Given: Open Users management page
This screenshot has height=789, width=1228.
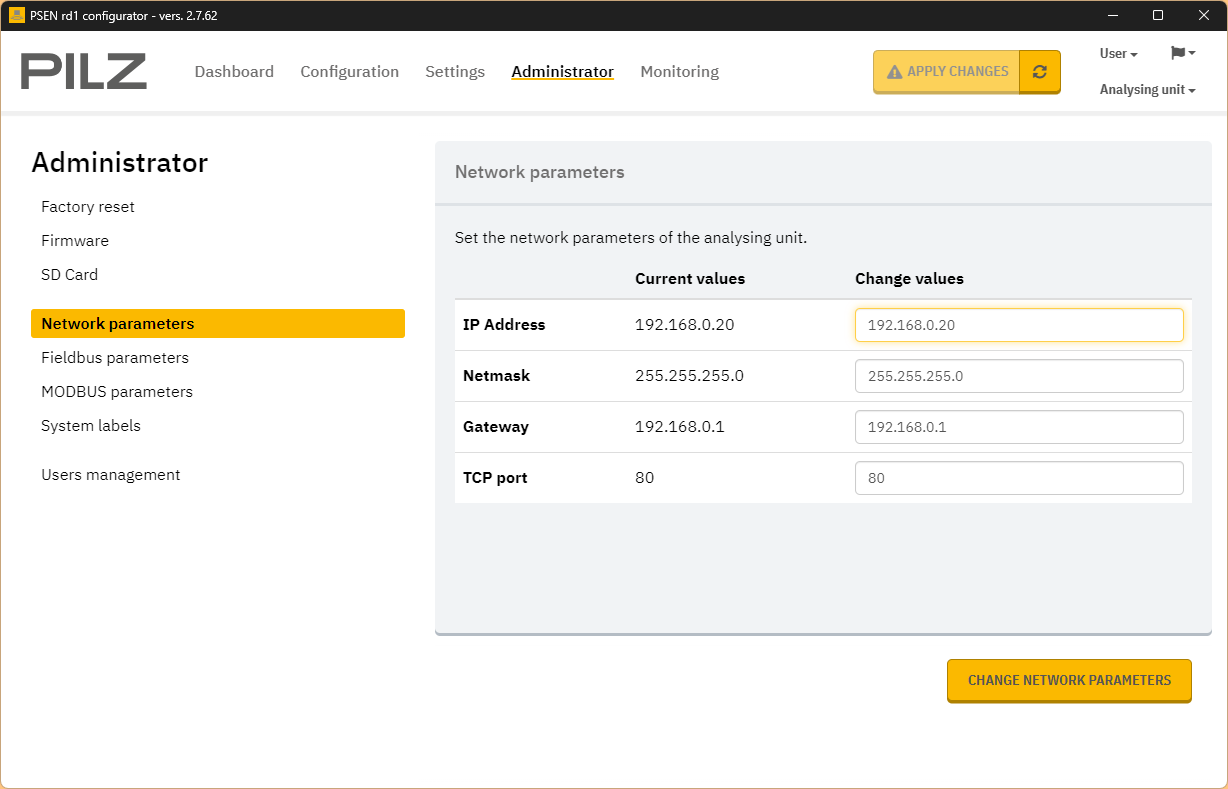Looking at the screenshot, I should (x=111, y=475).
